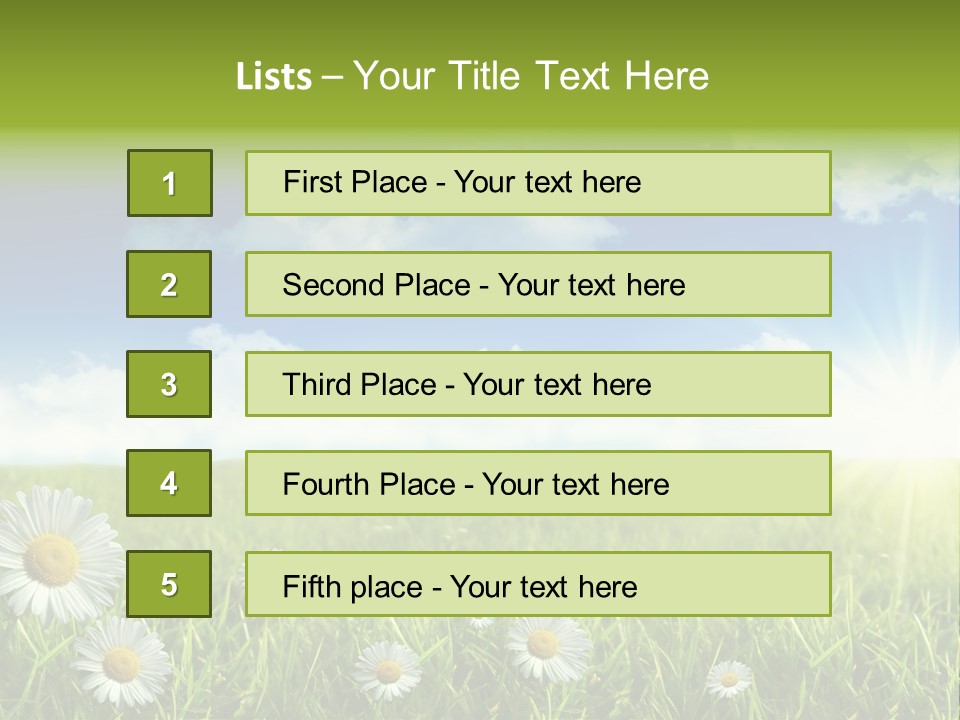Select the "Third Place" text box
Image resolution: width=960 pixels, height=720 pixels.
click(x=538, y=384)
